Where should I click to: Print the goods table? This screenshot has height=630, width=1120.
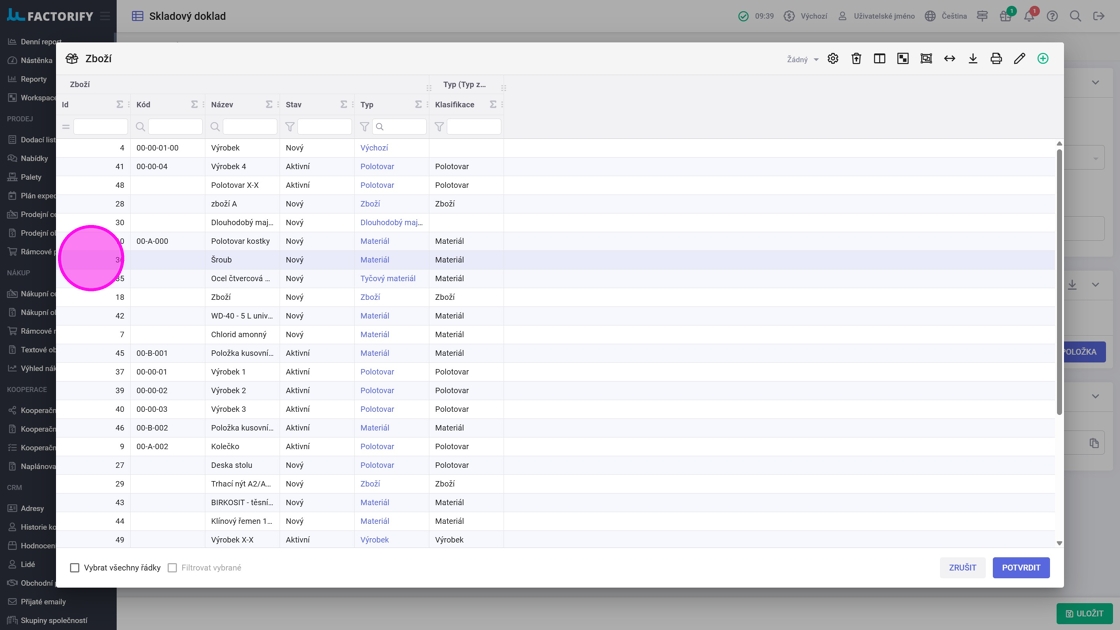pos(996,59)
